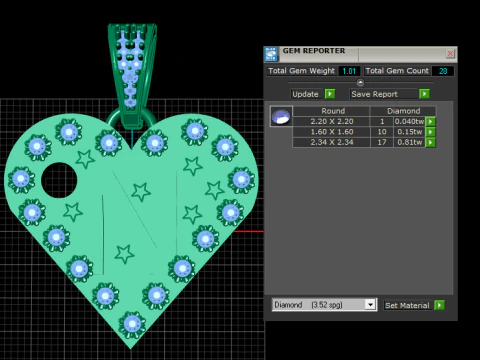This screenshot has width=480, height=360.
Task: Click Save Report button
Action: [x=383, y=94]
